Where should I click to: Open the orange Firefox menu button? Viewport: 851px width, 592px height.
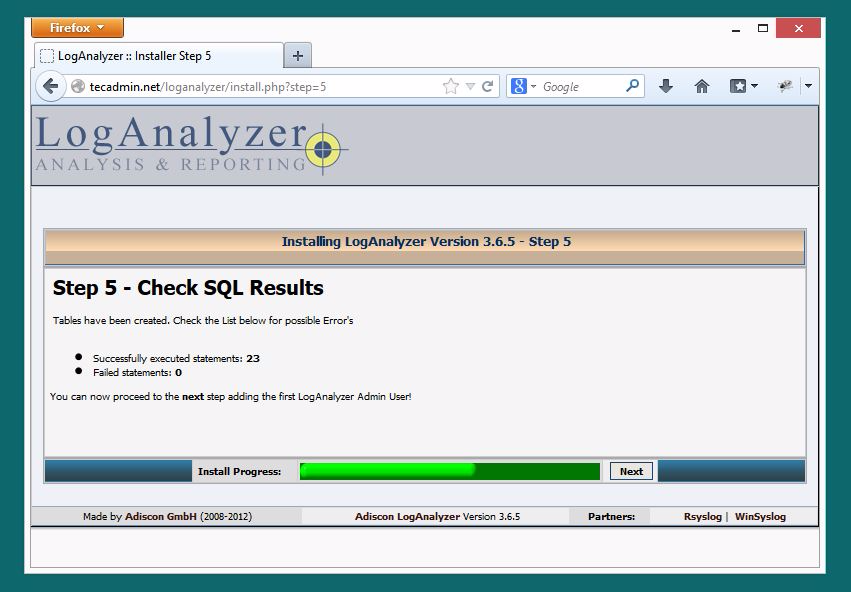point(77,28)
